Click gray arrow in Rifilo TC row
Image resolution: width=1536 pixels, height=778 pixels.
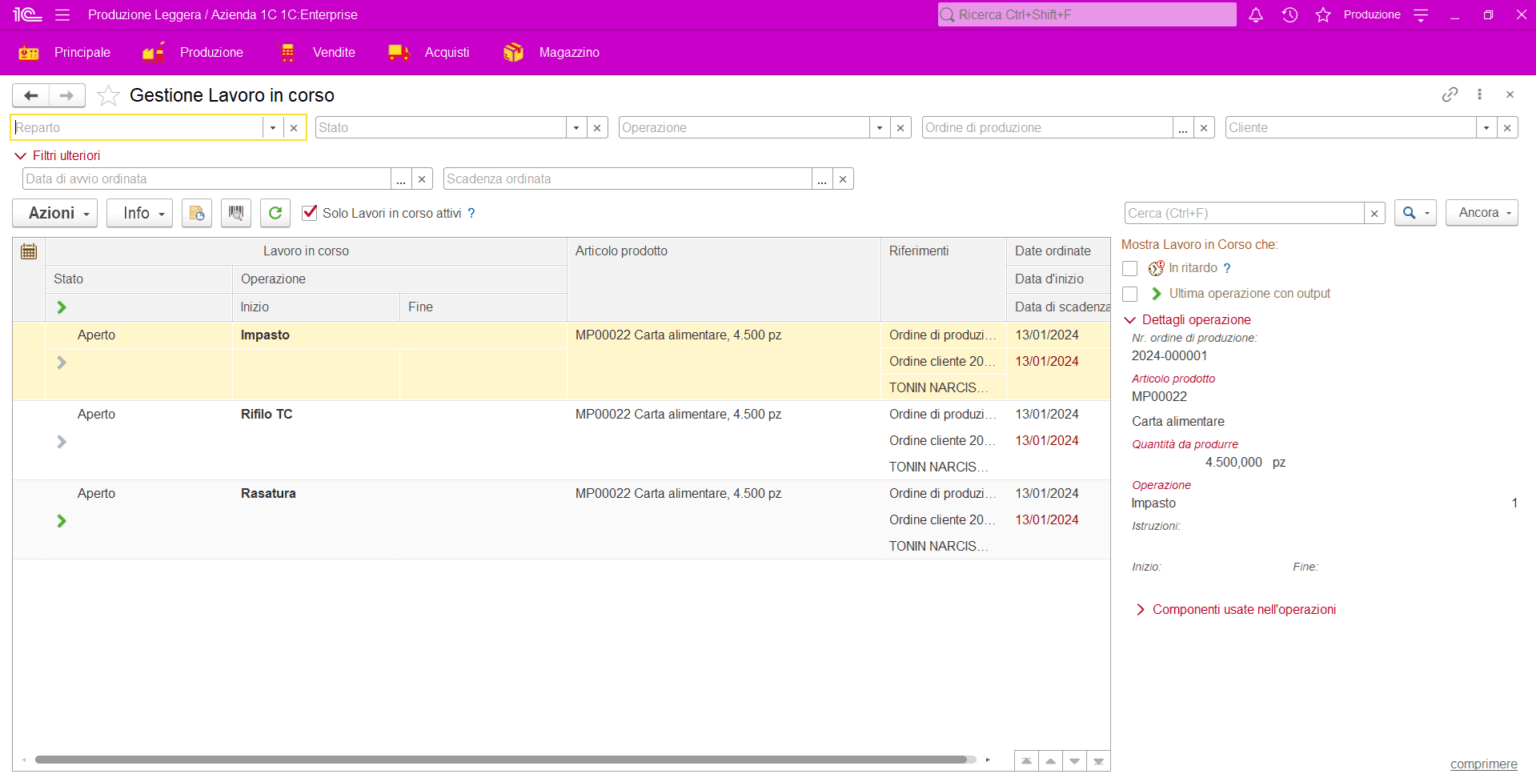61,441
